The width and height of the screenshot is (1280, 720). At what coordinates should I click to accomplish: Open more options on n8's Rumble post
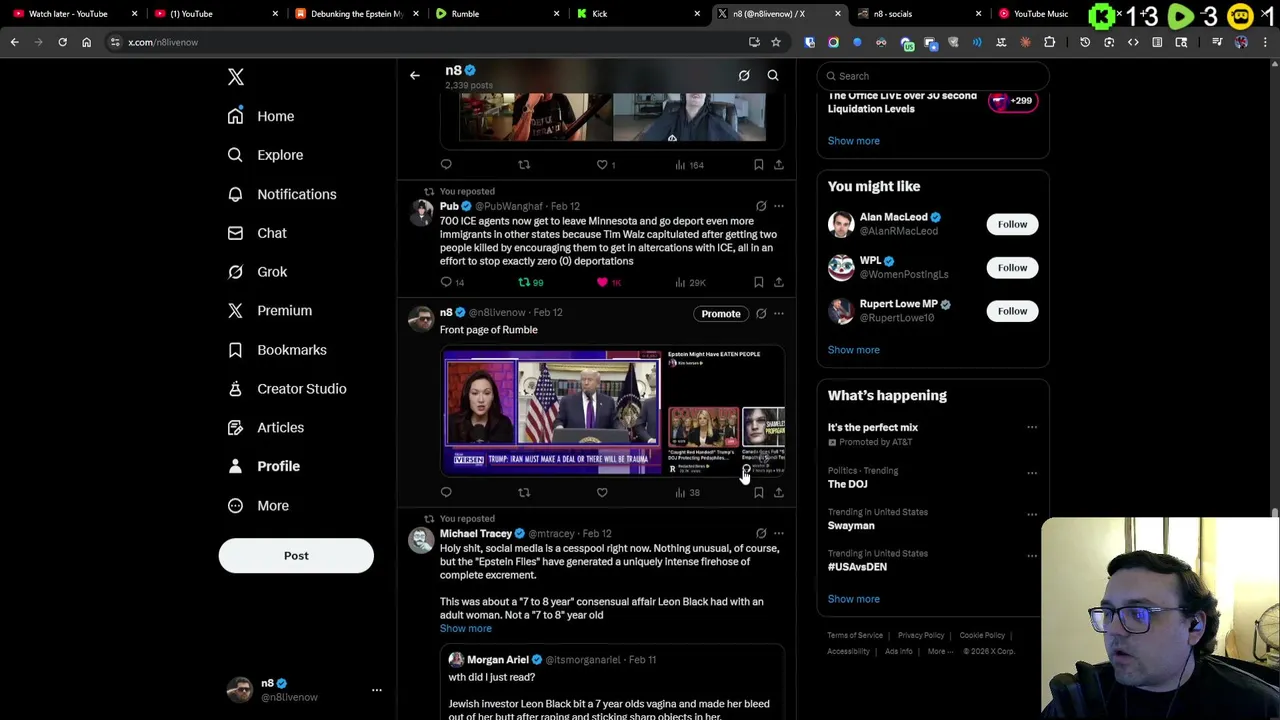click(x=779, y=314)
